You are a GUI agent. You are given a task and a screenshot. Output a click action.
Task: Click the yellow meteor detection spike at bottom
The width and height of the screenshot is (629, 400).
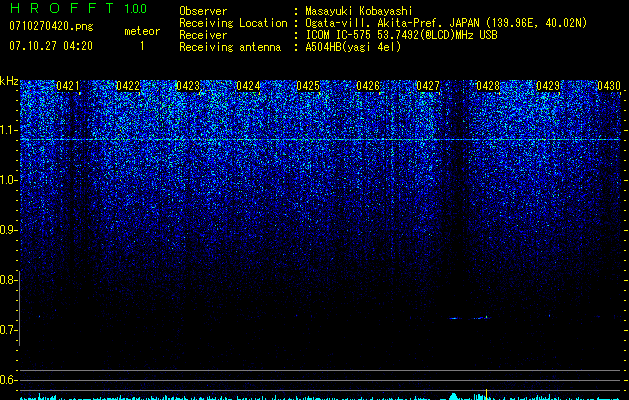click(x=486, y=394)
